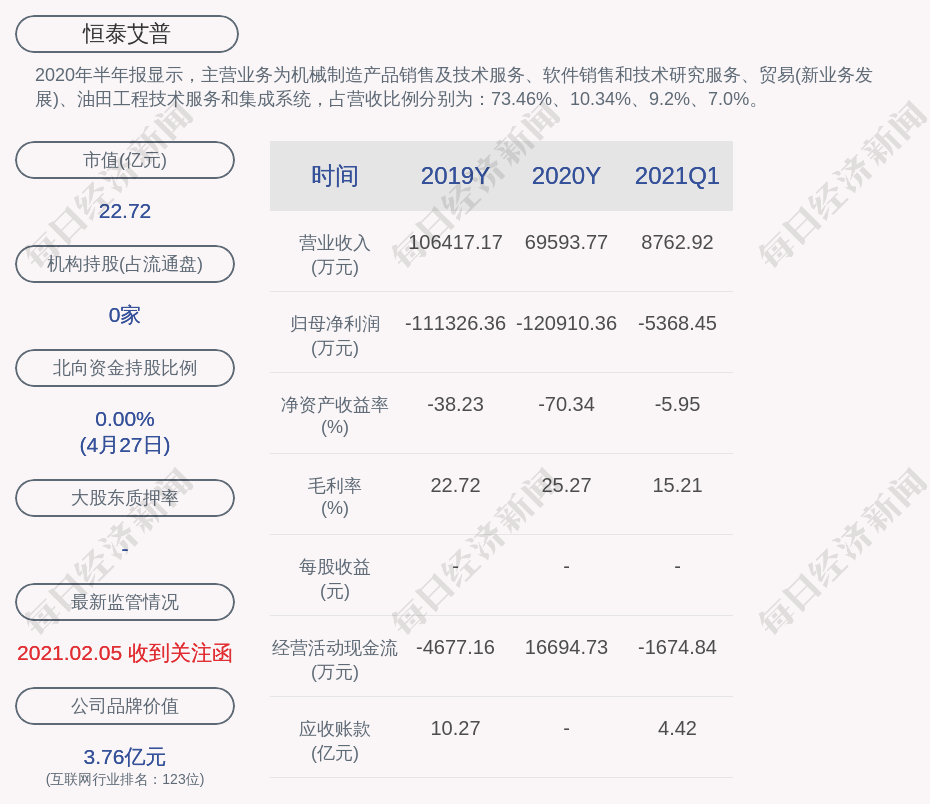Click the 3.76亿元 brand value figure
930x804 pixels.
click(x=125, y=757)
